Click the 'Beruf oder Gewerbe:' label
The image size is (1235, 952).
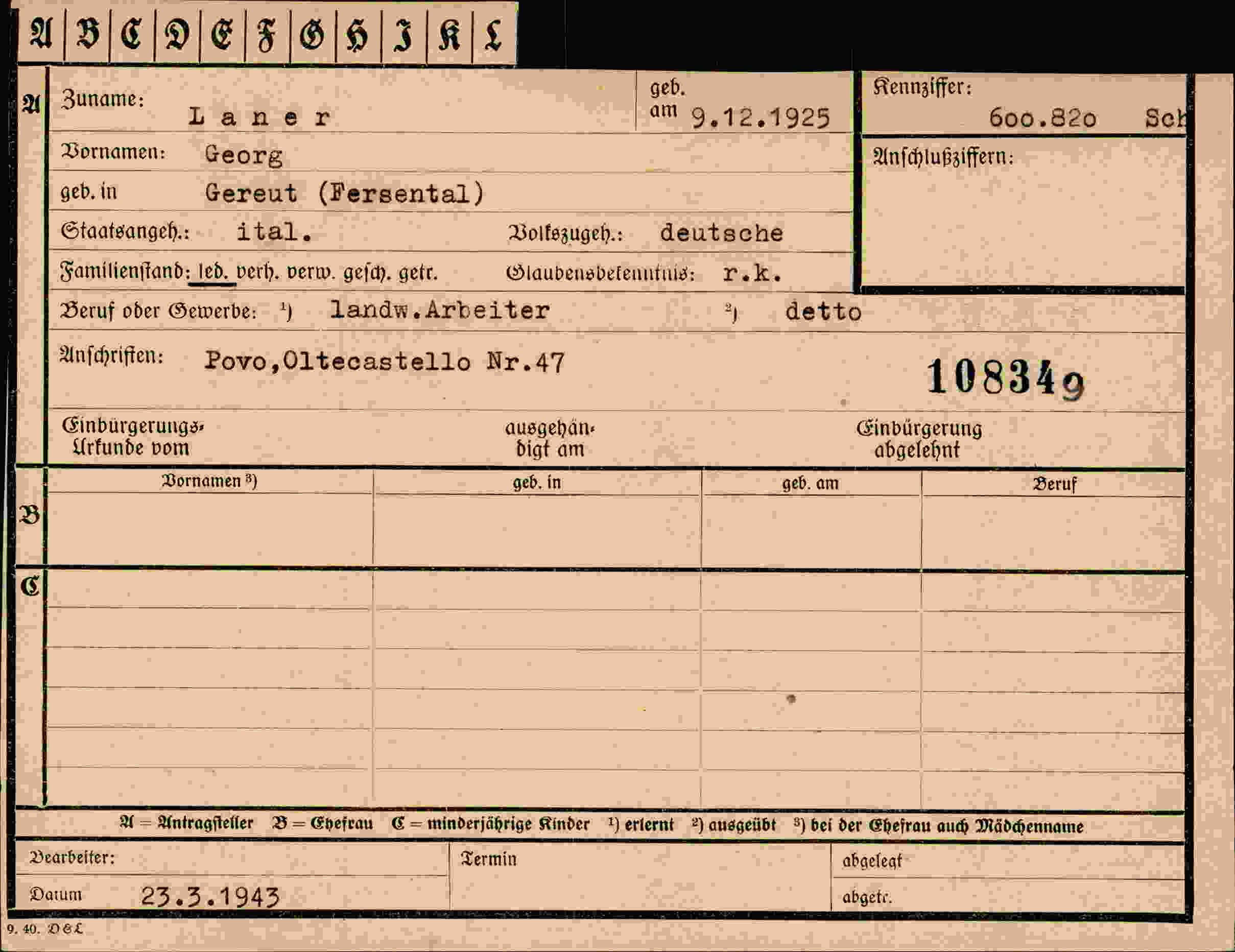[158, 311]
